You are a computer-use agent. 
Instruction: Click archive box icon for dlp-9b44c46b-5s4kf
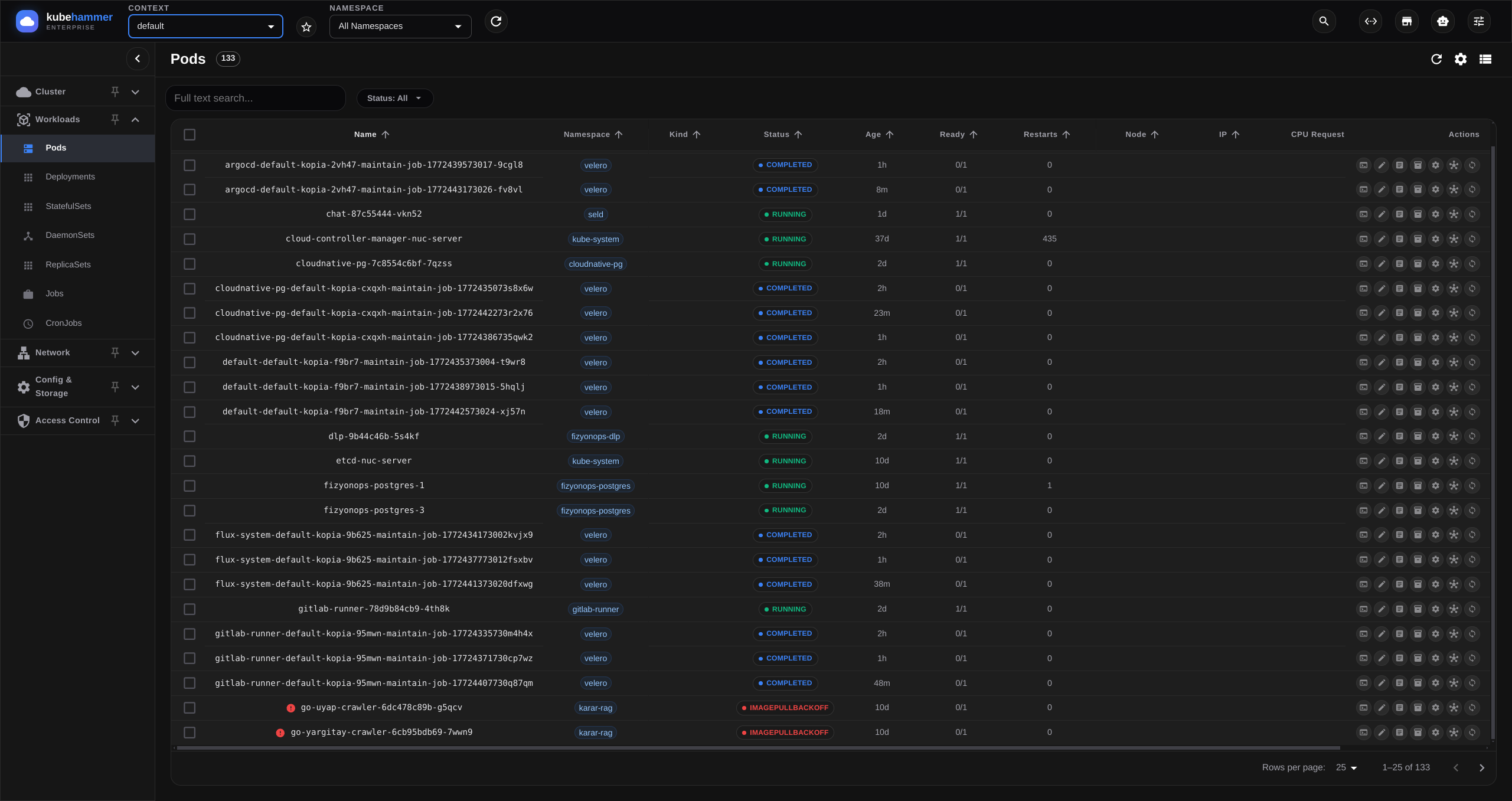click(x=1418, y=436)
